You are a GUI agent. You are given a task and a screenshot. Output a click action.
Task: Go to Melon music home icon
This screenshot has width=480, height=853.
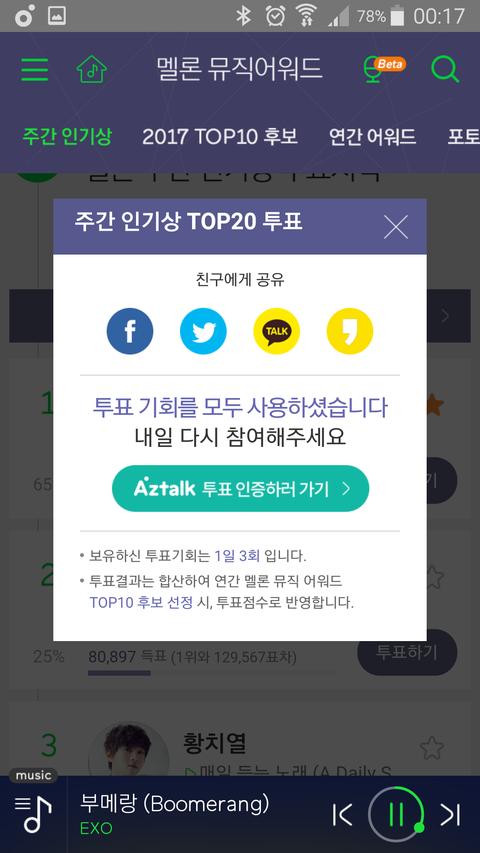coord(91,69)
